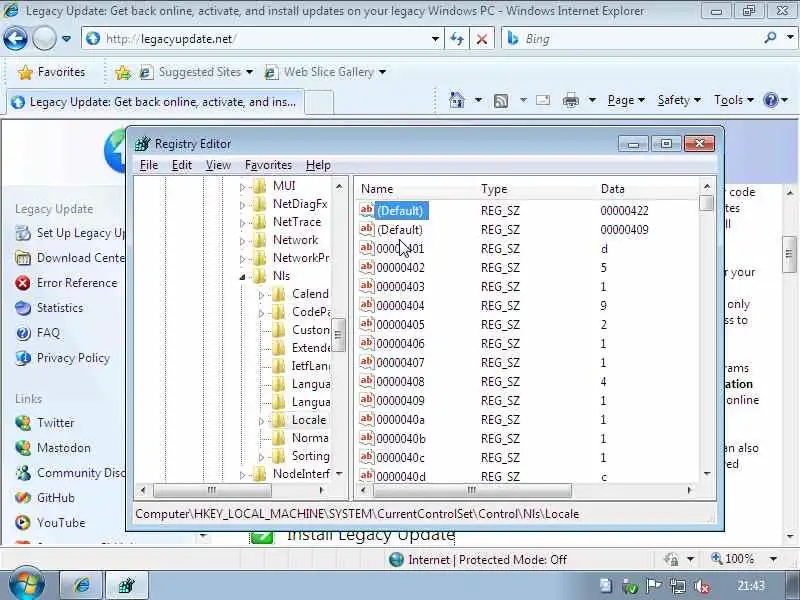The height and width of the screenshot is (600, 800).
Task: Open the Tools menu in Internet Explorer
Action: [734, 100]
